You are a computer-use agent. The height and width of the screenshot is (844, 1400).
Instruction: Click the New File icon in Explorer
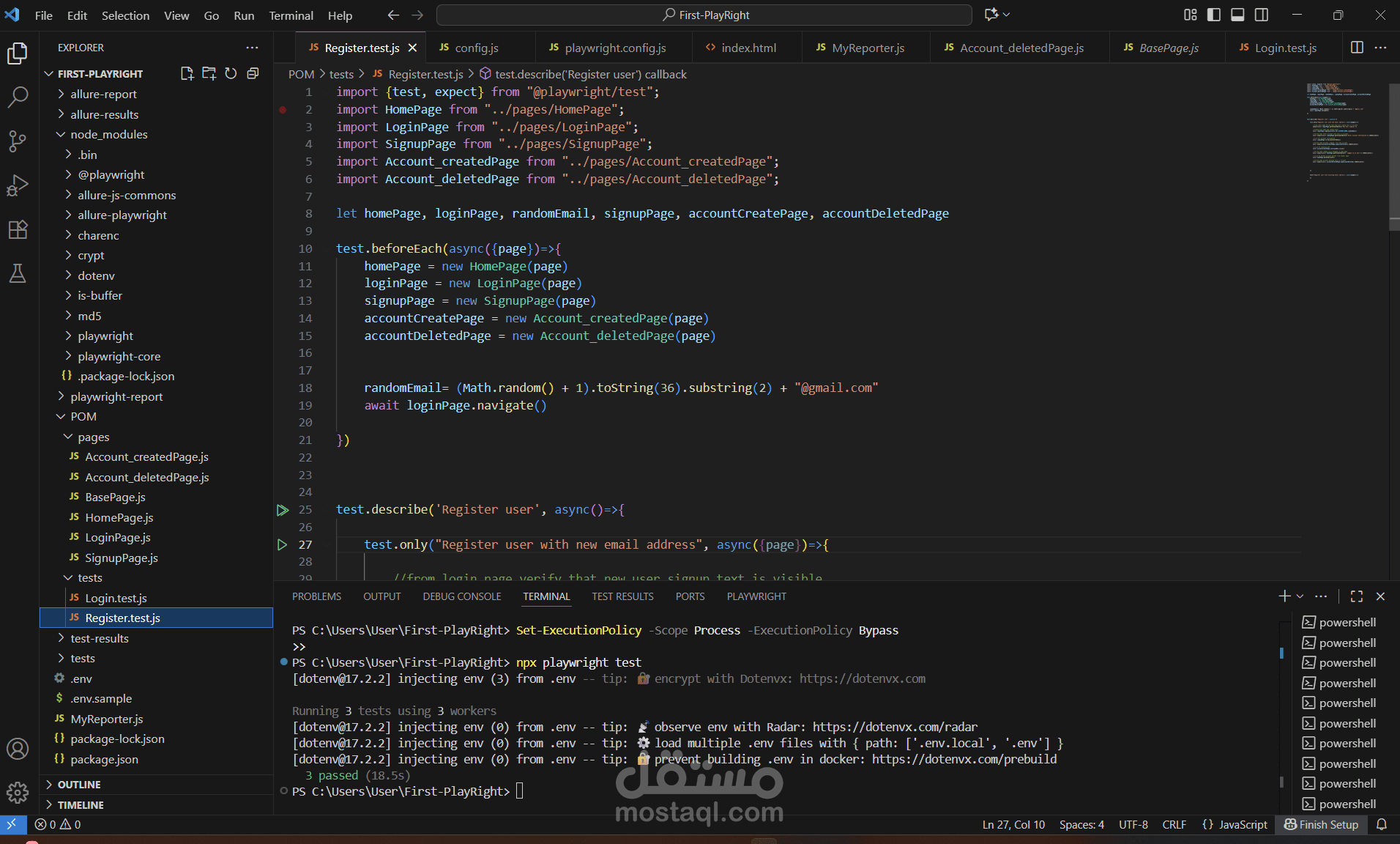tap(187, 73)
